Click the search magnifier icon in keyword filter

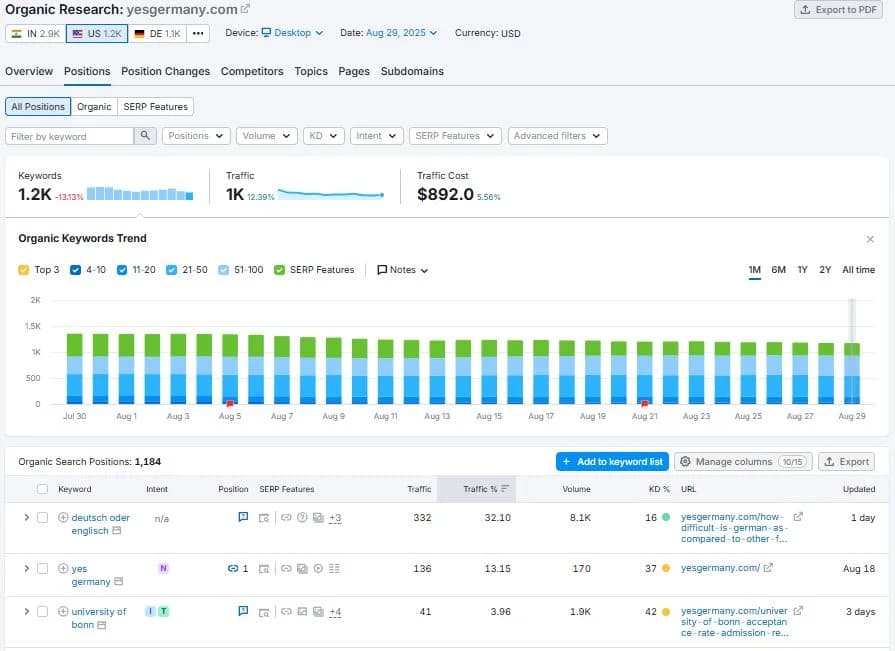click(x=145, y=136)
